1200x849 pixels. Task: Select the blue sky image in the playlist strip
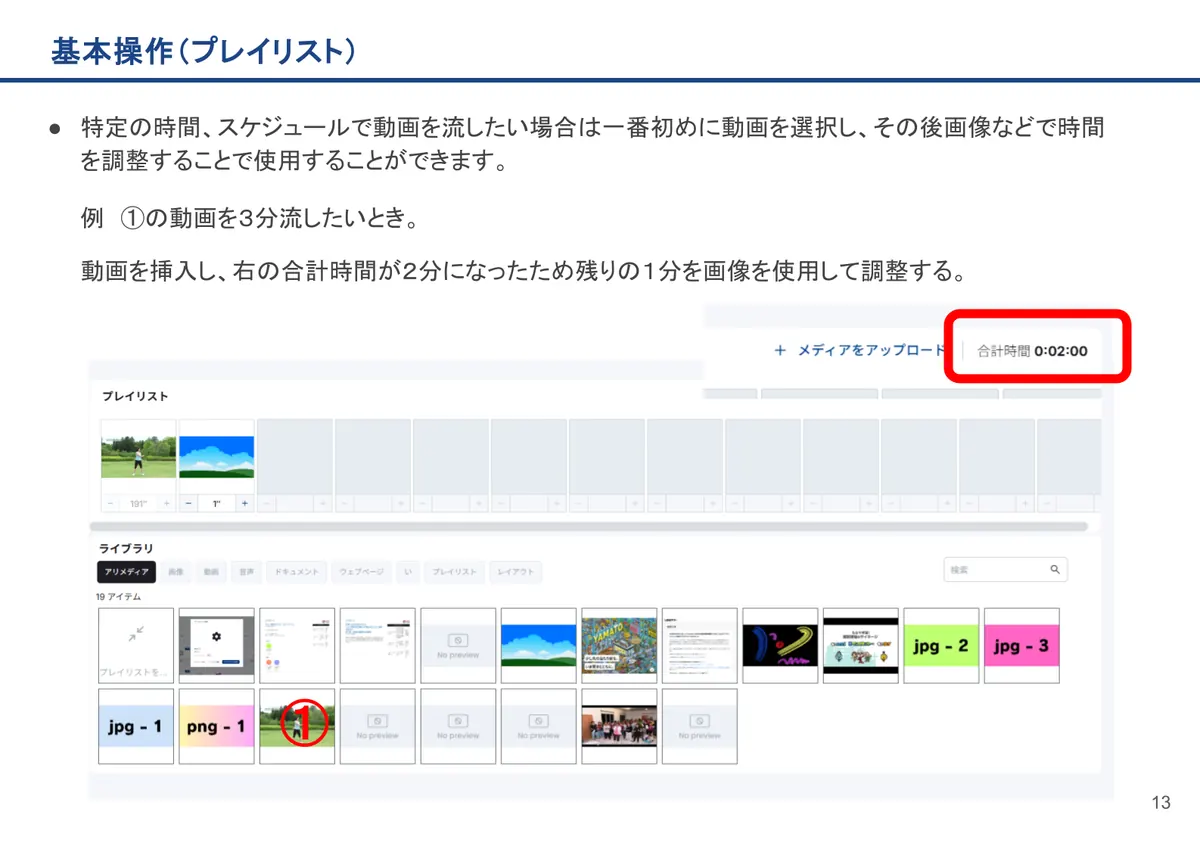click(216, 457)
